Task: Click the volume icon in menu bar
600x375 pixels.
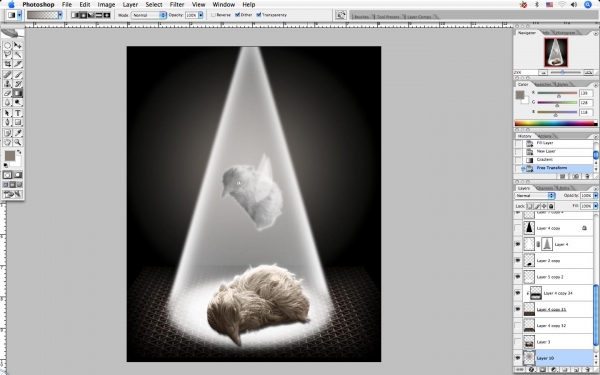Action: 574,5
